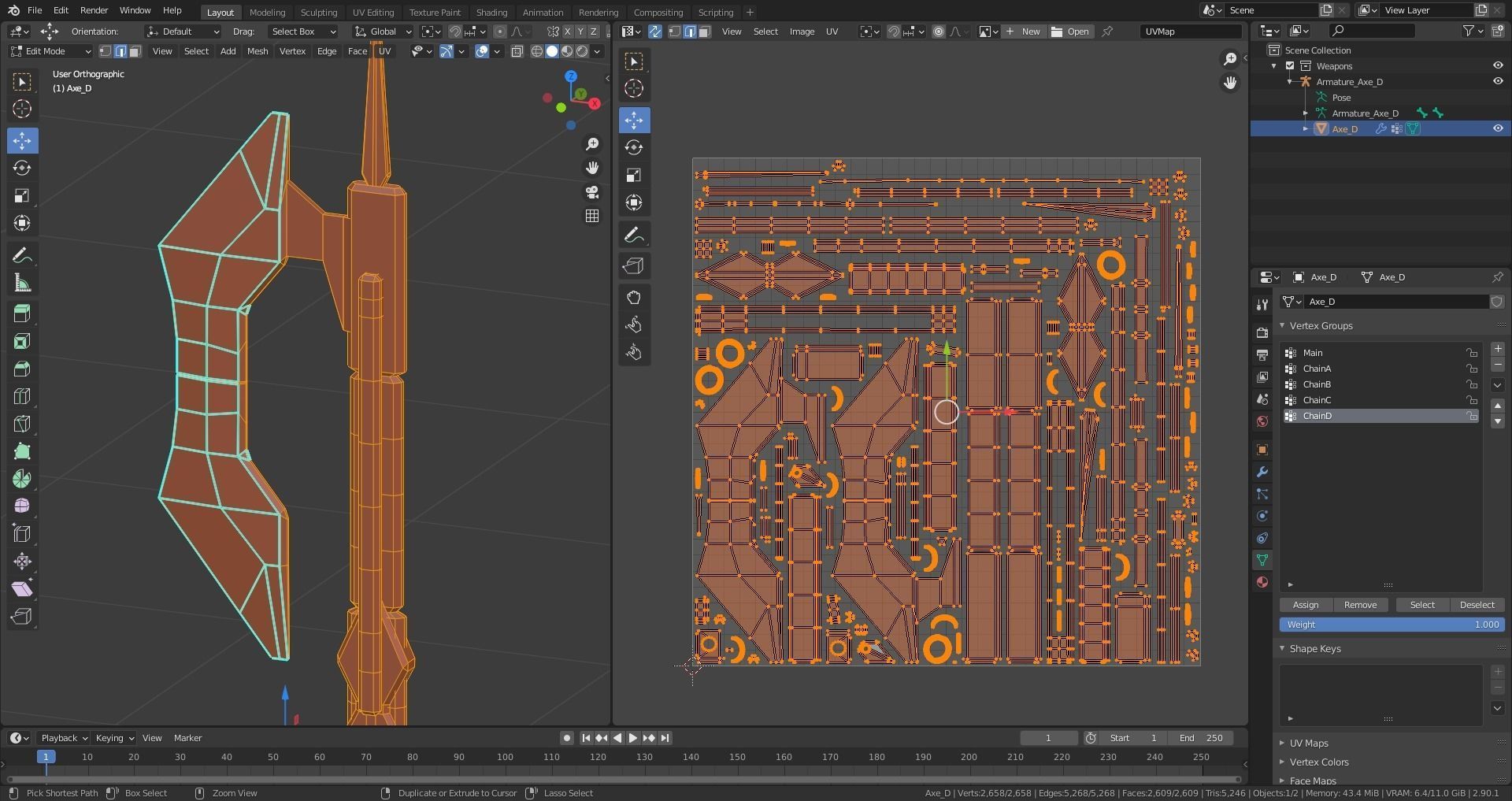Viewport: 1512px width, 801px height.
Task: Open the Render menu
Action: pyautogui.click(x=94, y=10)
